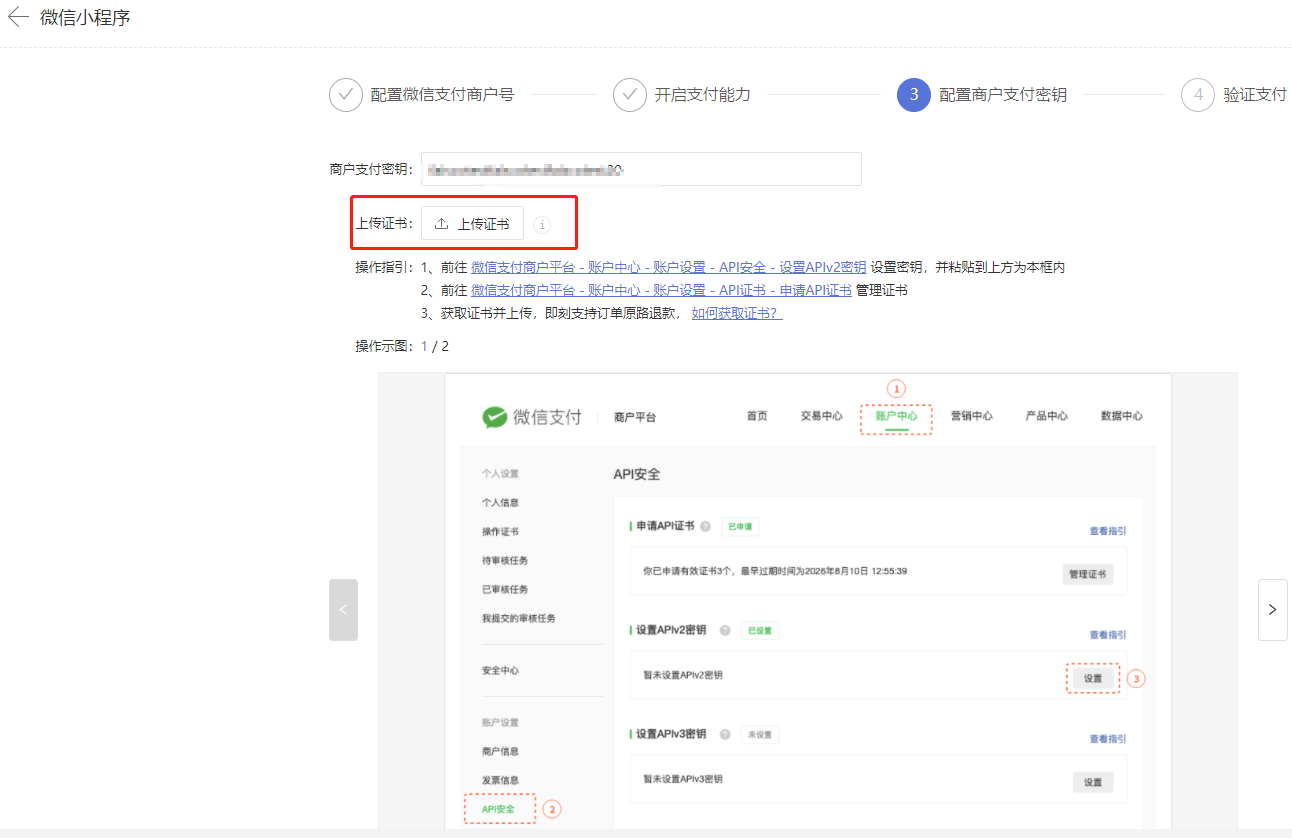Viewport: 1292px width, 838px height.
Task: Click help icon next to 申请API证书
Action: tap(705, 527)
